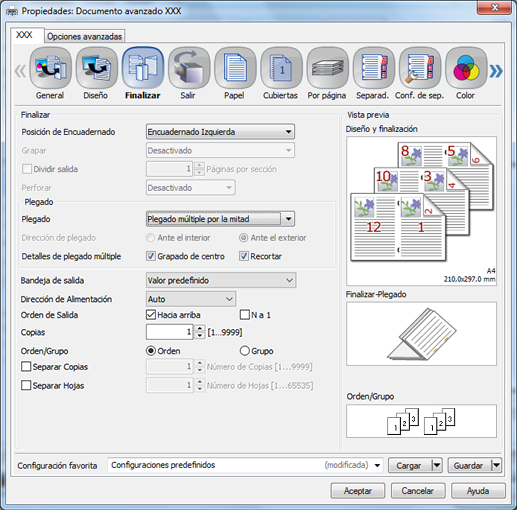Image resolution: width=517 pixels, height=510 pixels.
Task: Enable Separar Copias checkbox
Action: pos(26,367)
